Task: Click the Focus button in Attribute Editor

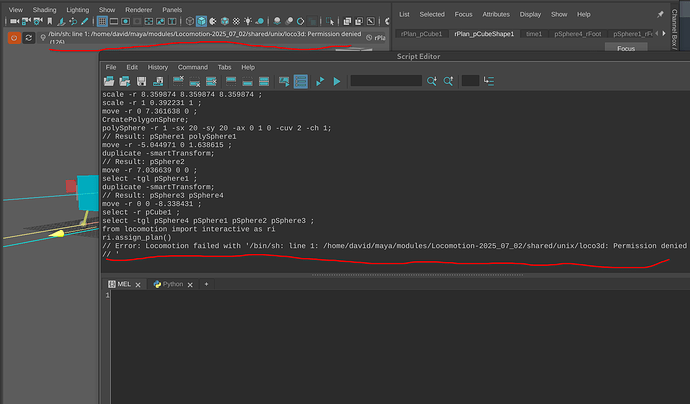Action: click(626, 48)
